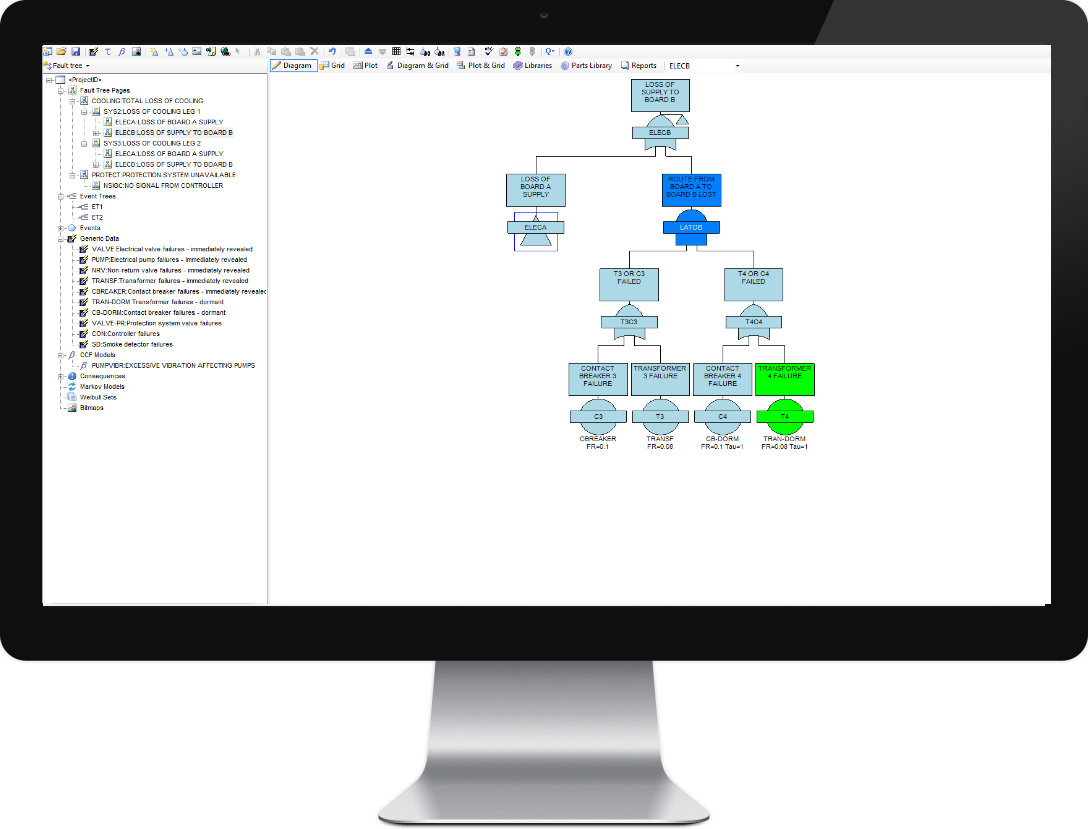Click the generic data lightning toolbar icon

pos(94,51)
